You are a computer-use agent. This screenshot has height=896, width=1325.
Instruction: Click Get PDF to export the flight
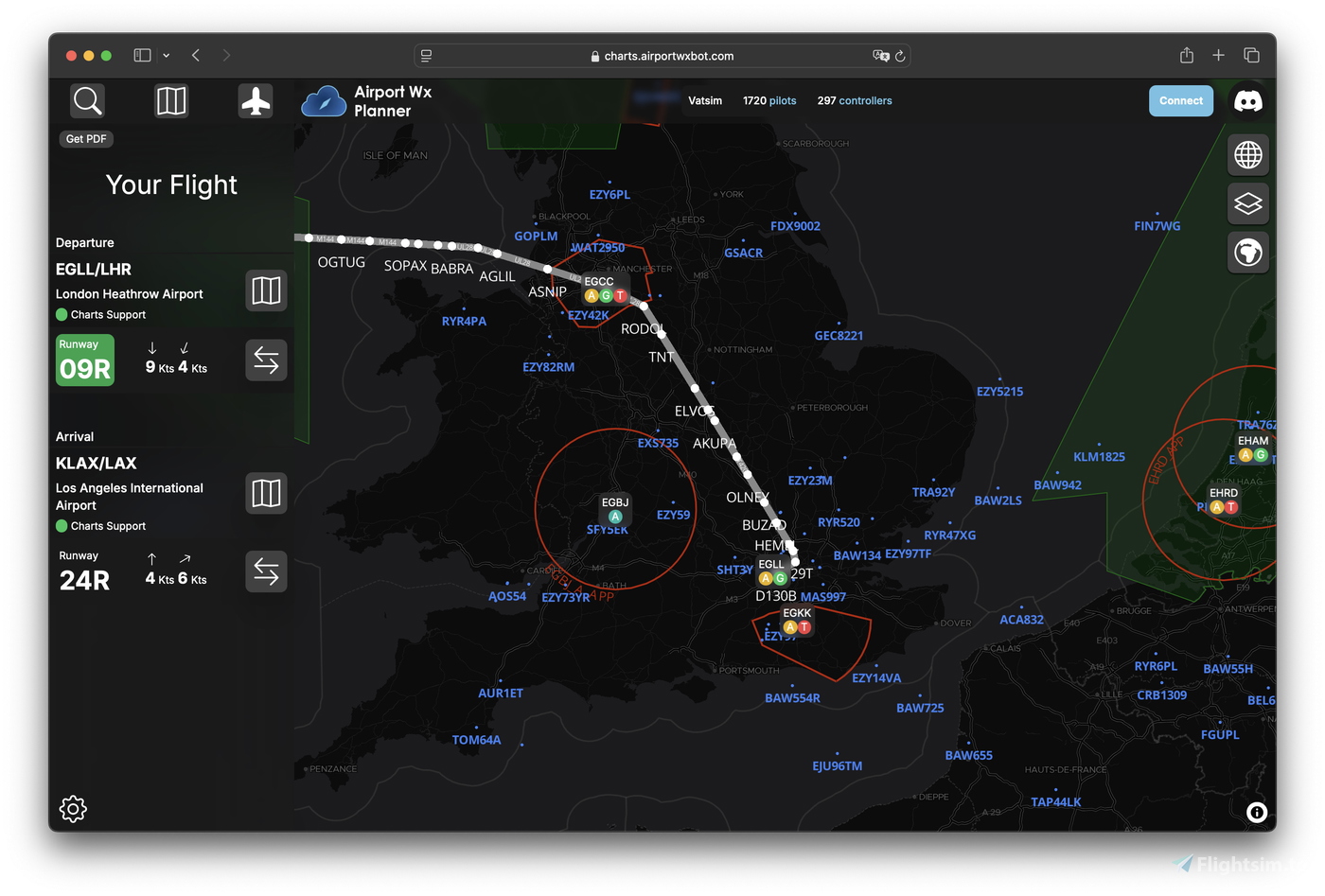click(85, 138)
